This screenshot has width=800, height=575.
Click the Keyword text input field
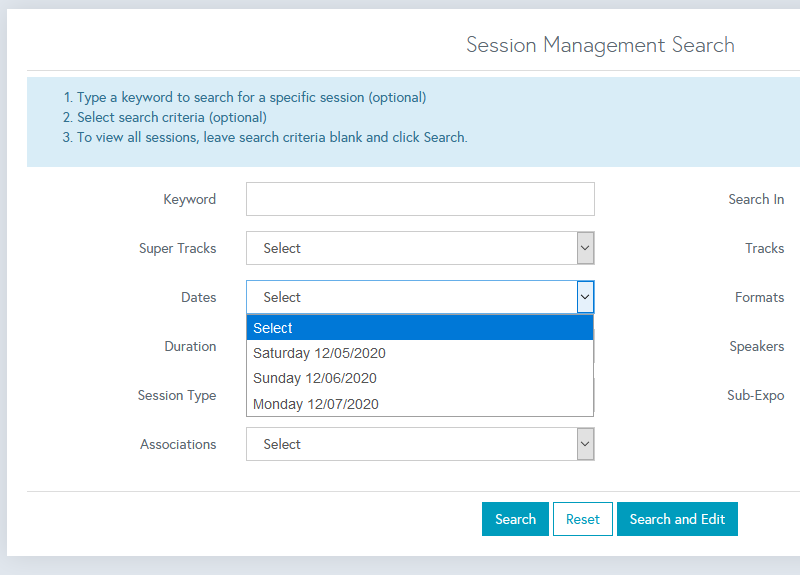pos(420,199)
